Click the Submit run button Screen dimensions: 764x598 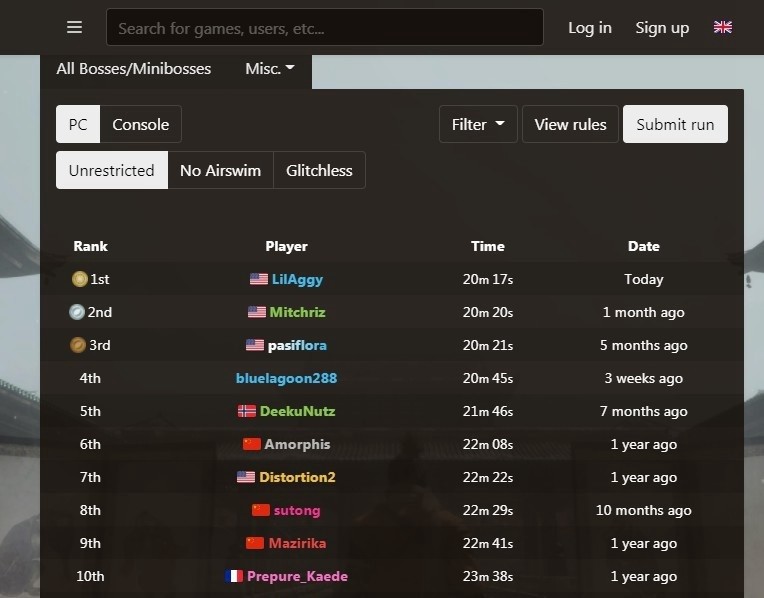click(675, 124)
